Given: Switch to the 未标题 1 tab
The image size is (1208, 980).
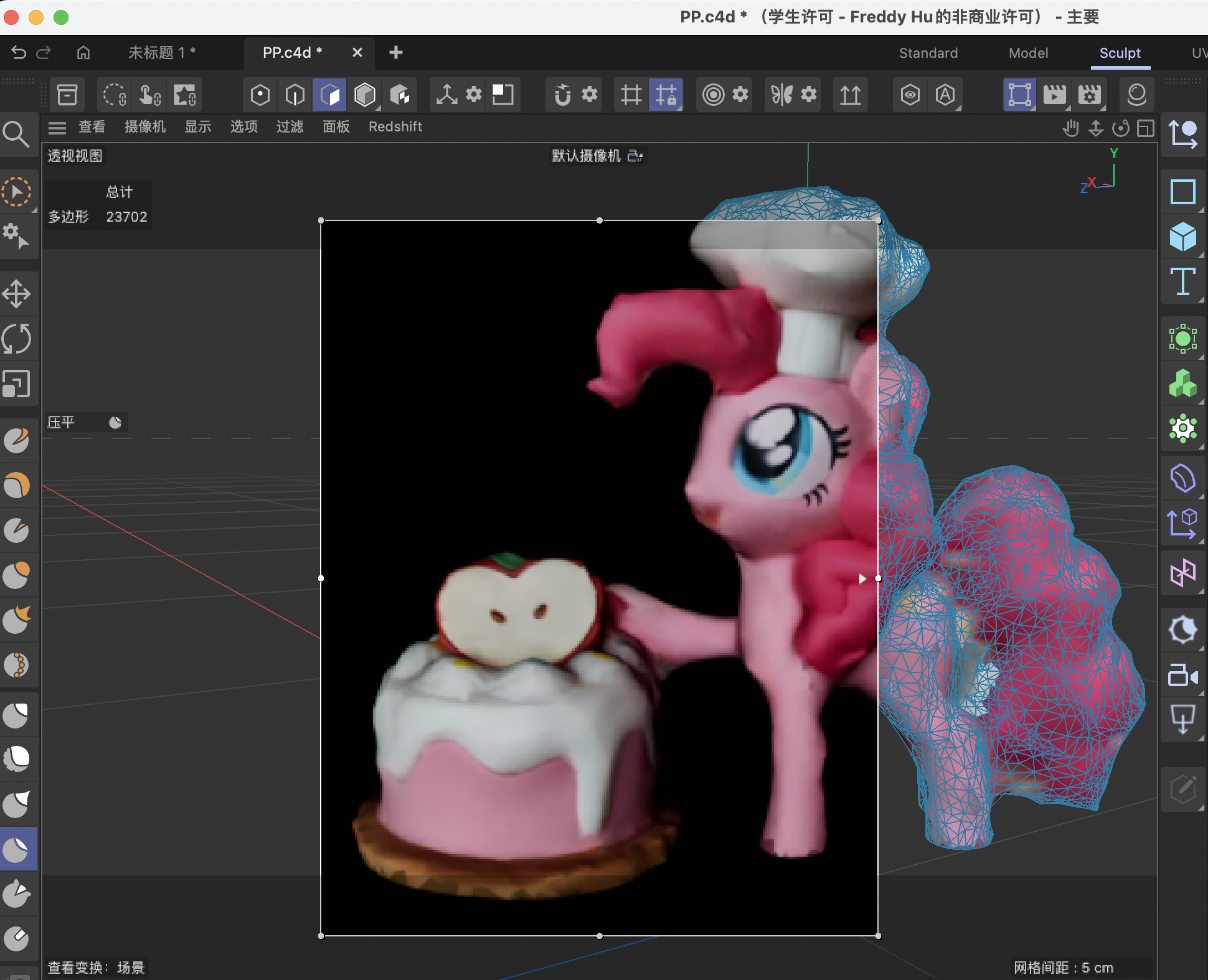Looking at the screenshot, I should 161,53.
